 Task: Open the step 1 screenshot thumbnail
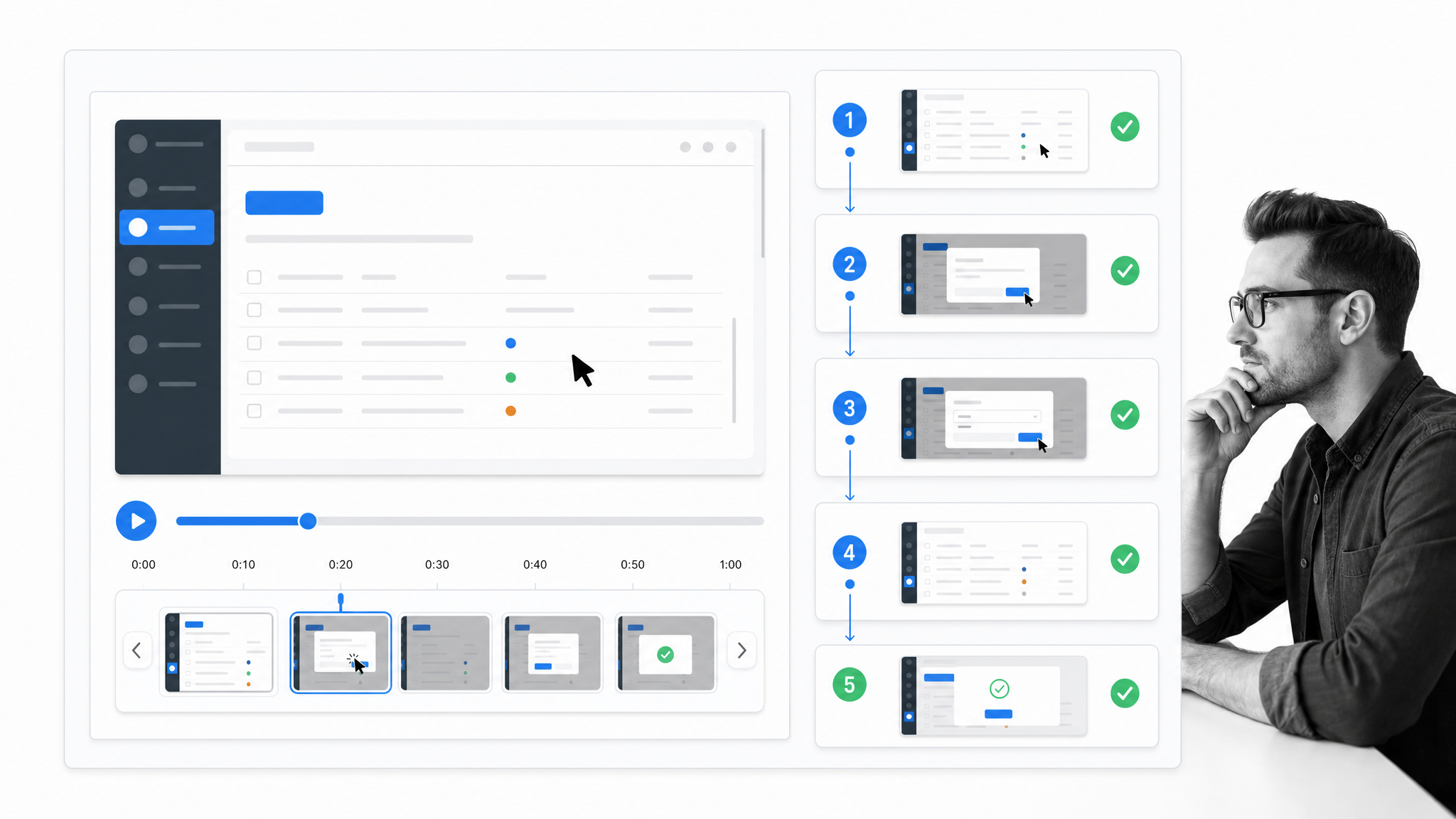(x=995, y=130)
